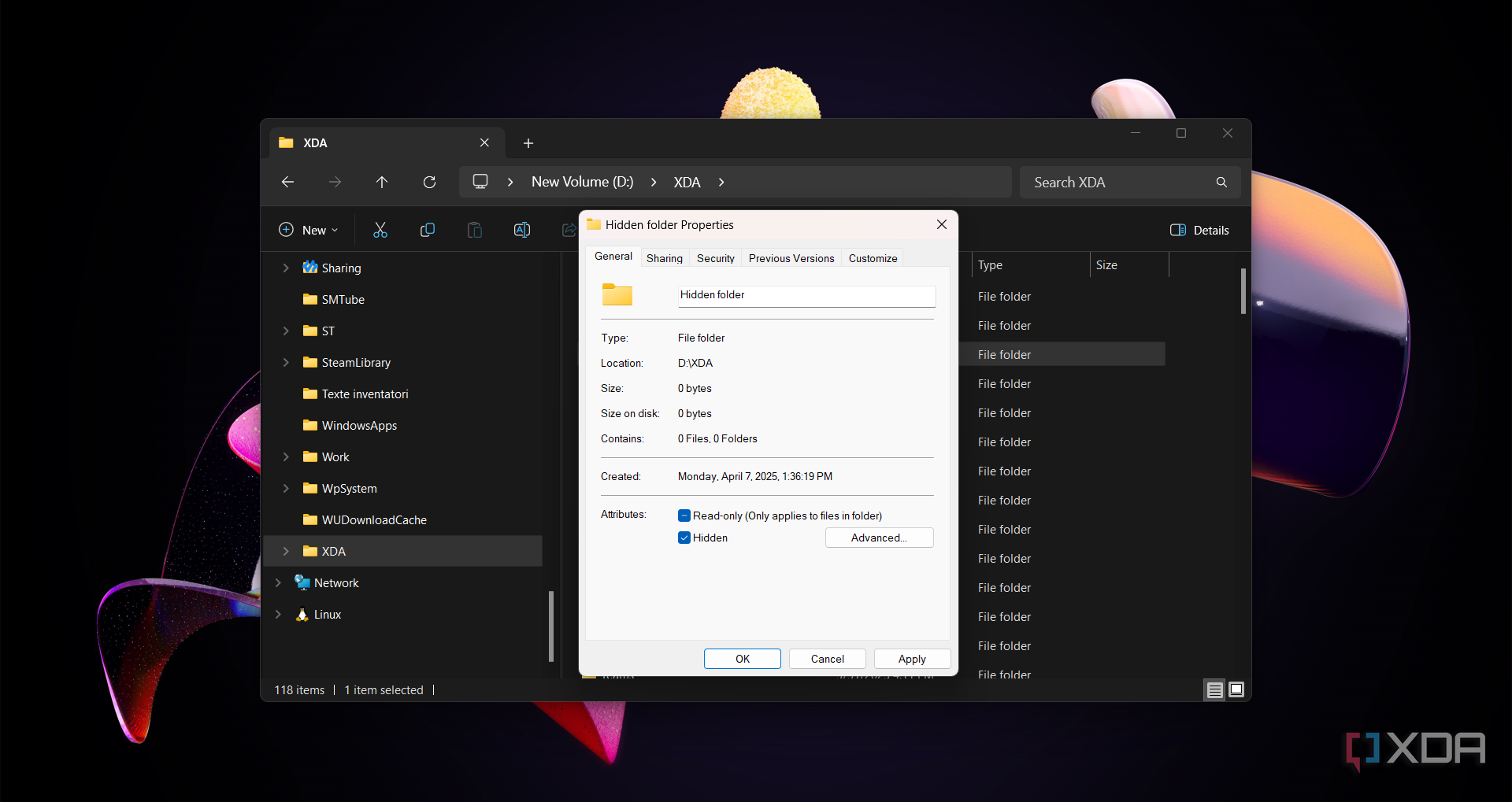
Task: Close the Hidden folder Properties dialog
Action: coord(942,224)
